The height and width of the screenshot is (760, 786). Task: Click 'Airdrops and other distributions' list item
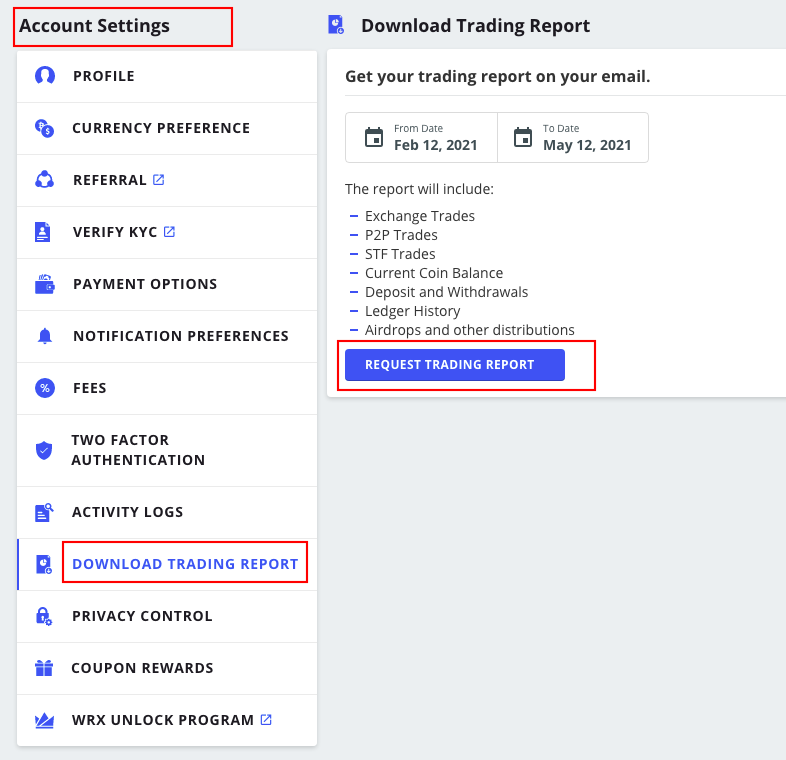click(x=469, y=330)
